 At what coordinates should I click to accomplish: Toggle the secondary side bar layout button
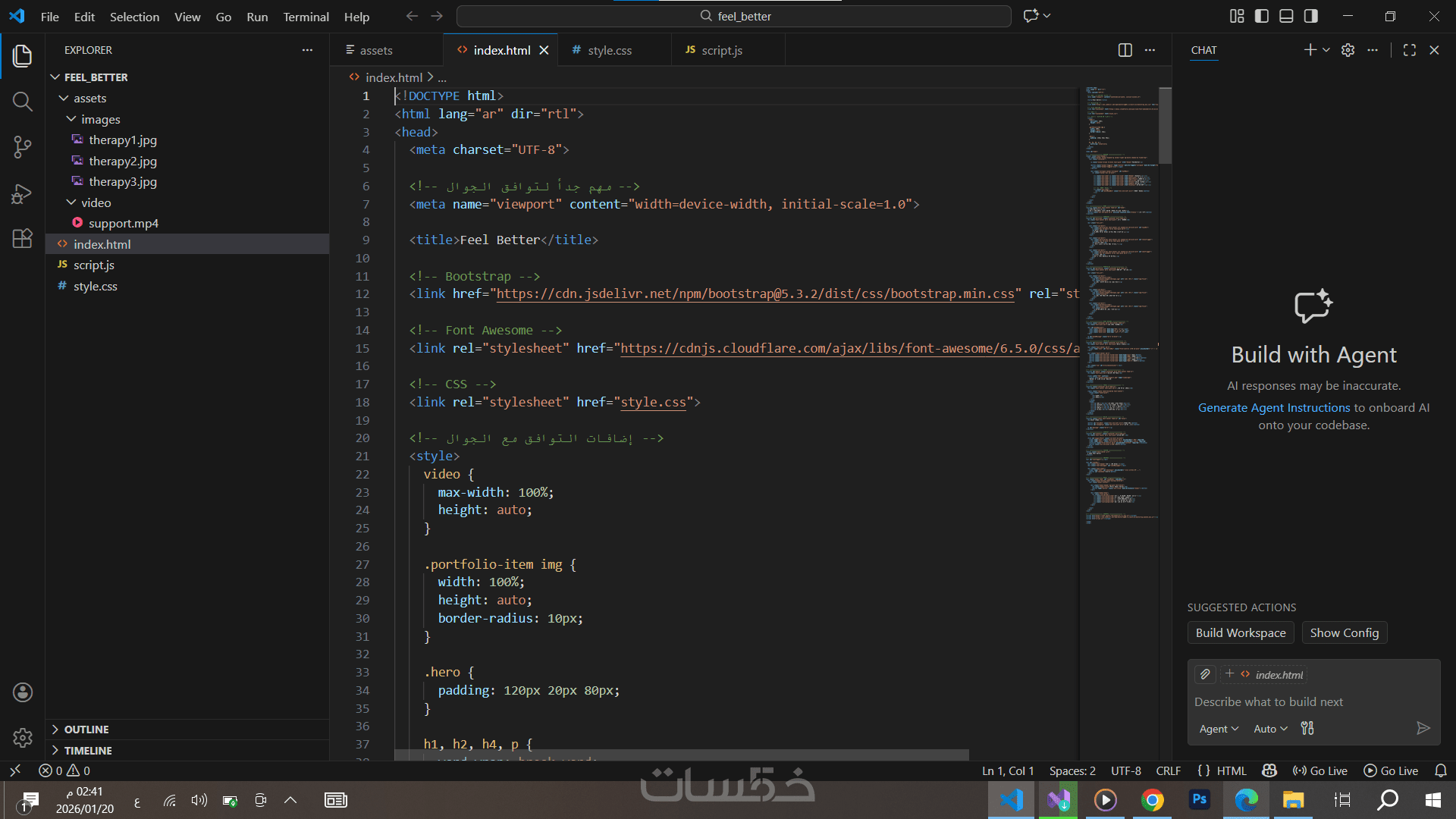coord(1310,16)
